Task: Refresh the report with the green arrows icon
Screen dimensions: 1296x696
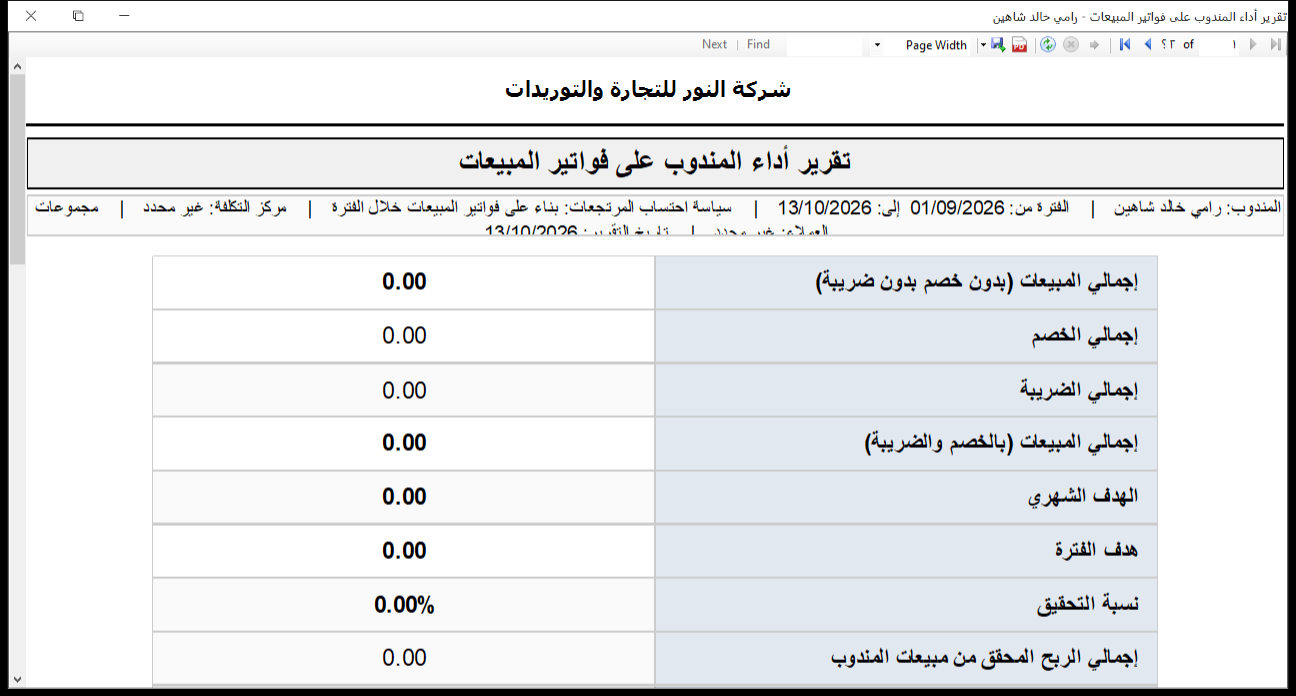Action: click(x=1048, y=45)
